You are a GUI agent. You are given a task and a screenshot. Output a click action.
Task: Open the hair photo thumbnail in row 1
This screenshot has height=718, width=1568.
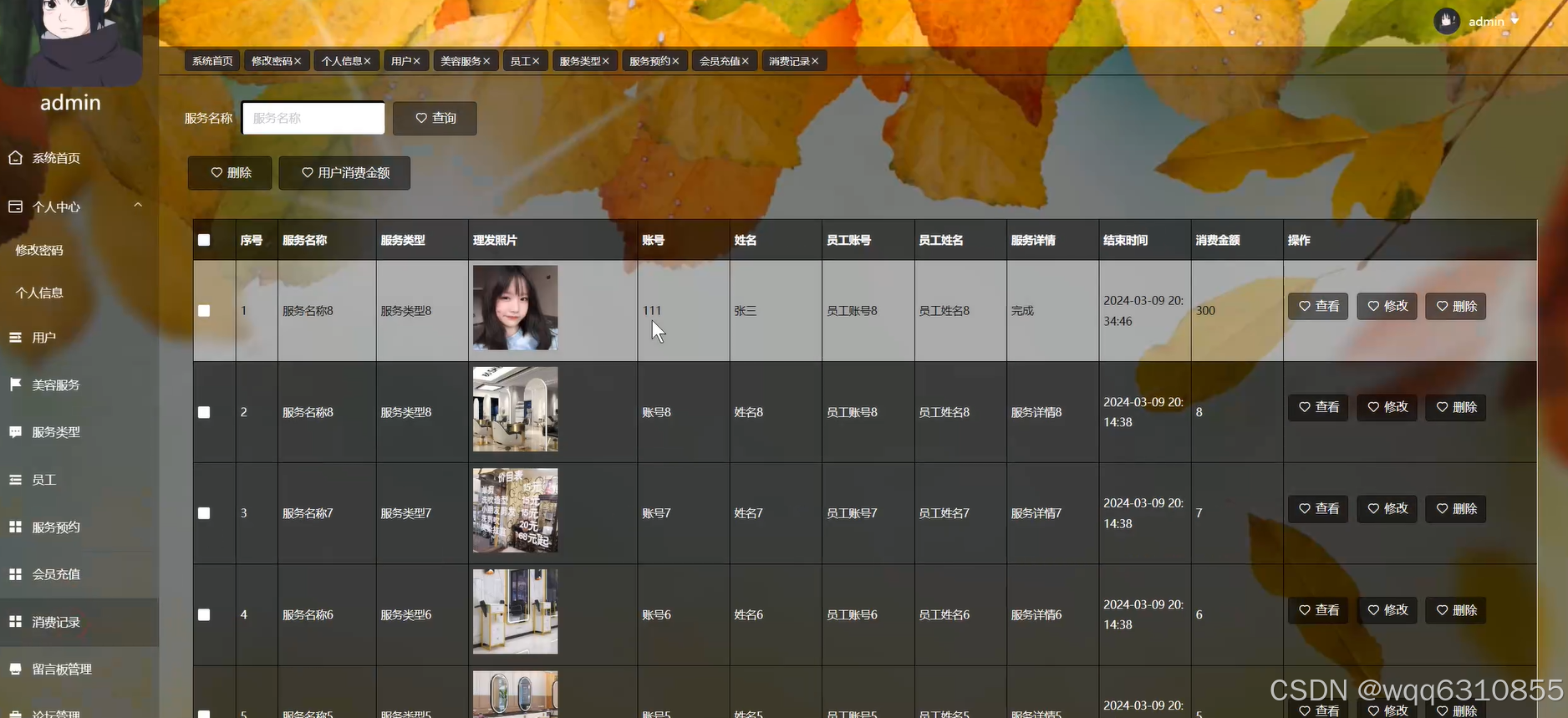(515, 308)
